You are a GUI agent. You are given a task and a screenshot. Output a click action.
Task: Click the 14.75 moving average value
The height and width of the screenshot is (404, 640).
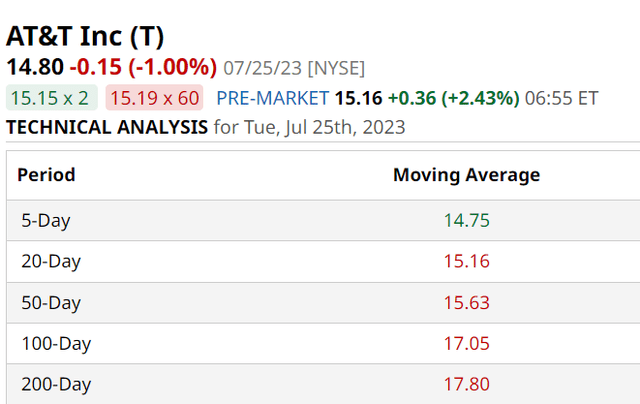coord(466,221)
